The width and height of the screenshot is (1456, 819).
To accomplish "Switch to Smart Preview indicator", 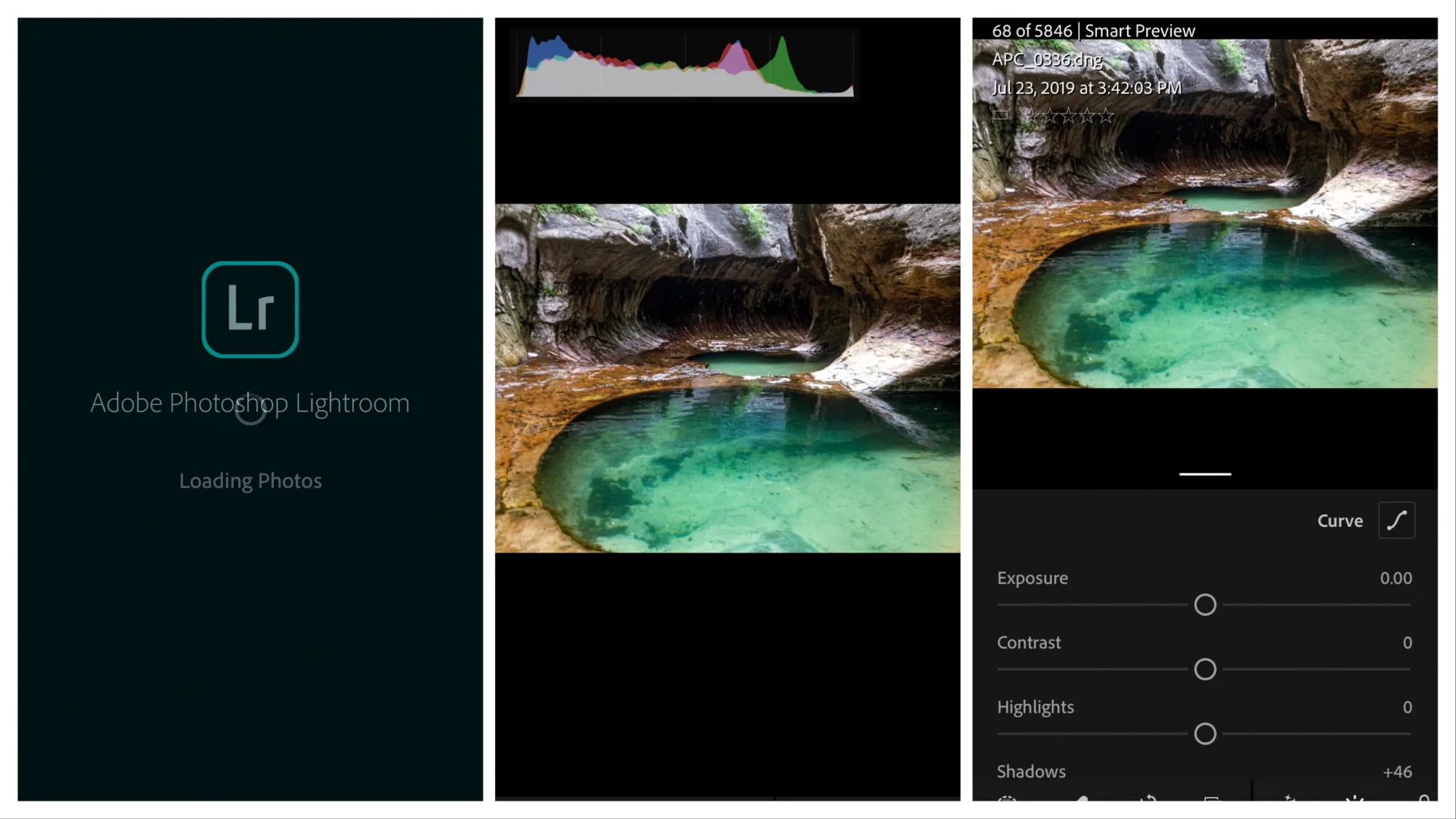I will click(1139, 30).
